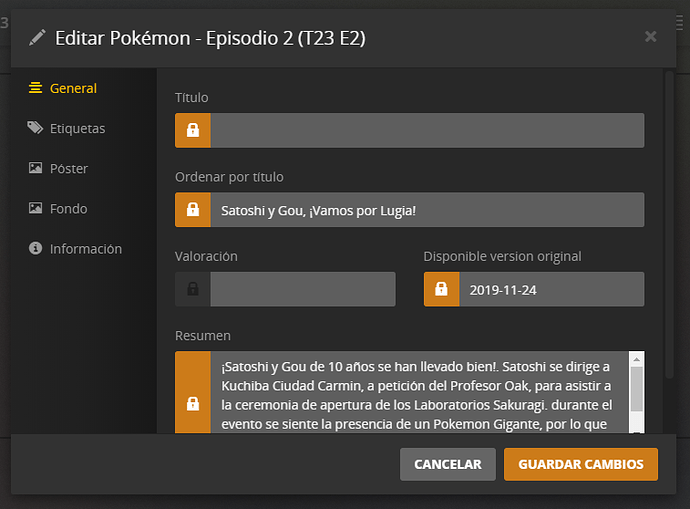
Task: Toggle the lock on the Título field
Action: [193, 130]
